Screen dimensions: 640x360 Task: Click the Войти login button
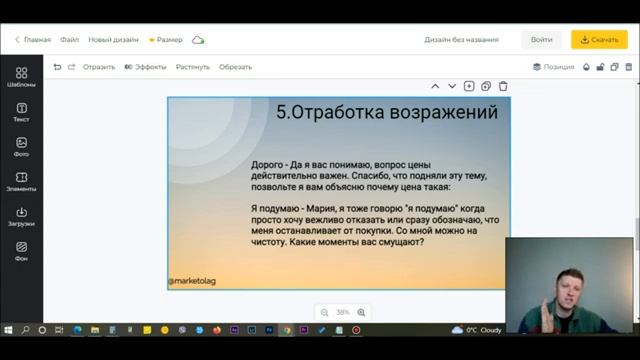tap(541, 40)
